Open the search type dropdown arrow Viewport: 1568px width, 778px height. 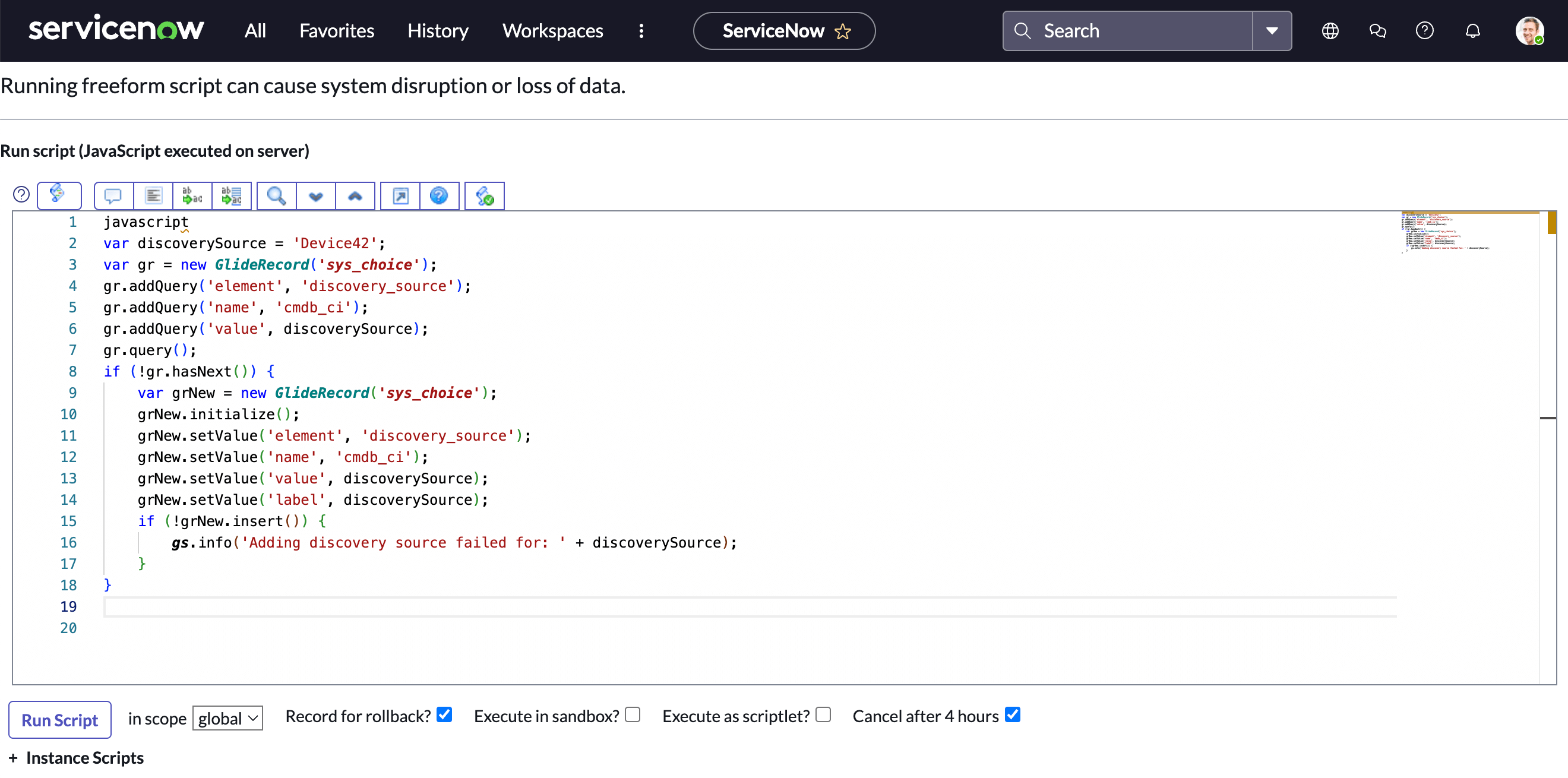(1272, 30)
